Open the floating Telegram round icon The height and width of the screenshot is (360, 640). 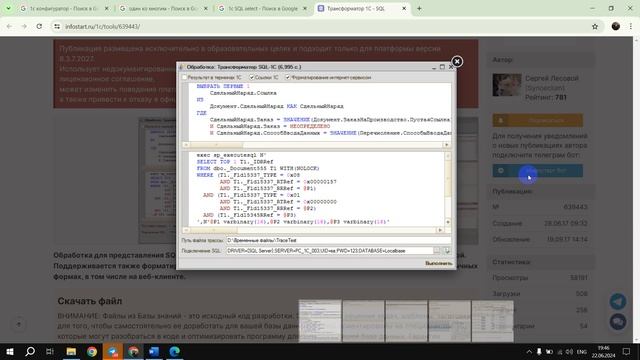point(618,301)
